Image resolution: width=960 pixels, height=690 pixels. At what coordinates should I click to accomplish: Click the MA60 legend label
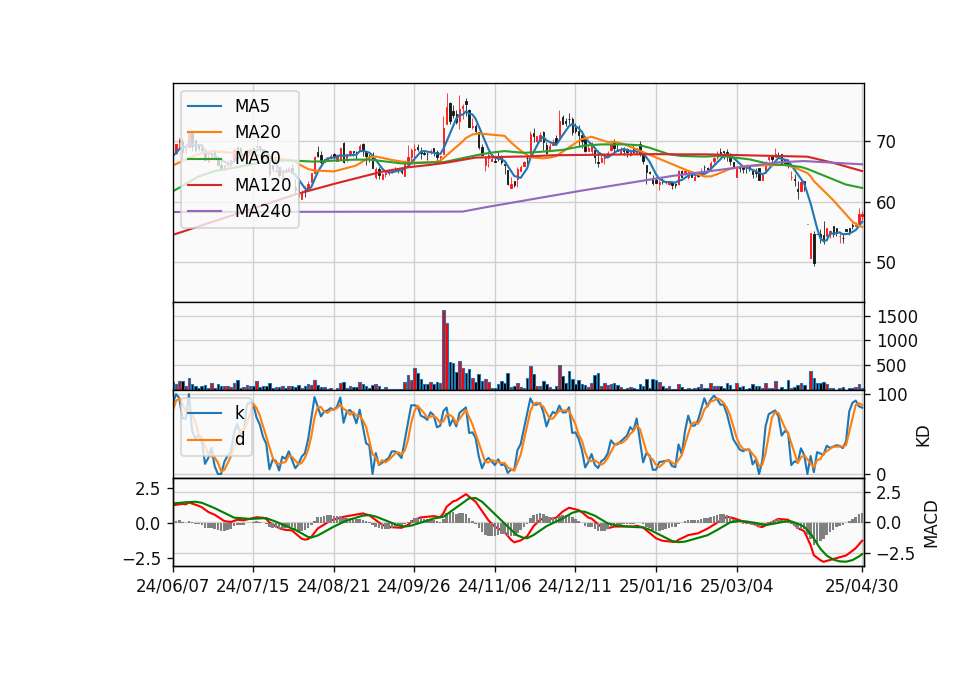tap(257, 158)
